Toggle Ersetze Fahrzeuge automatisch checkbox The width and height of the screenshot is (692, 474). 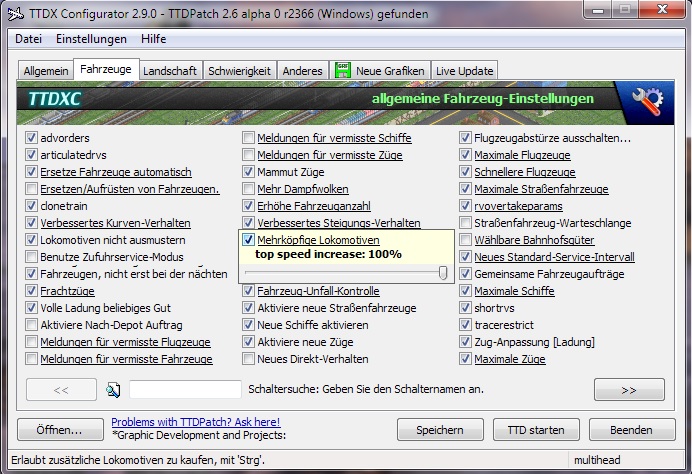click(x=31, y=172)
